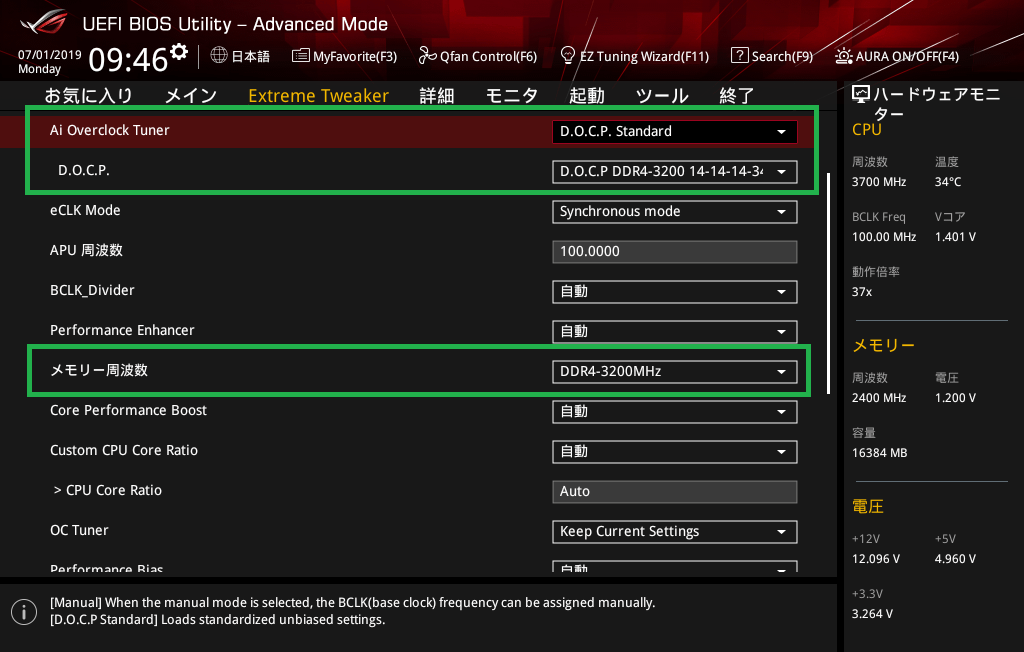Click the EZ Tuning Wizard bulb icon

[568, 55]
